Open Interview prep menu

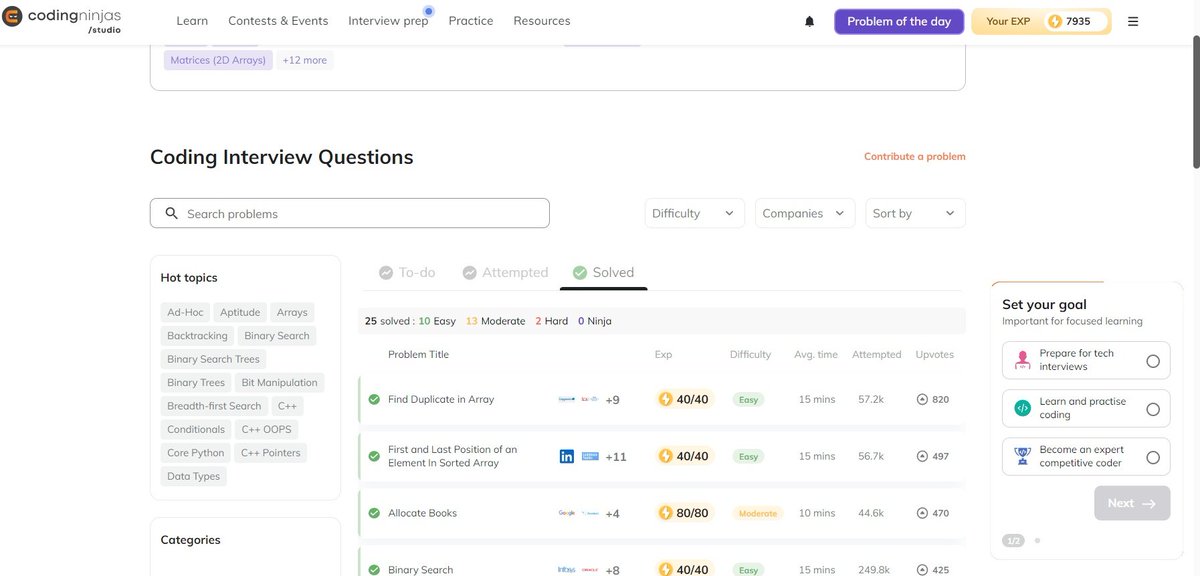coord(388,21)
